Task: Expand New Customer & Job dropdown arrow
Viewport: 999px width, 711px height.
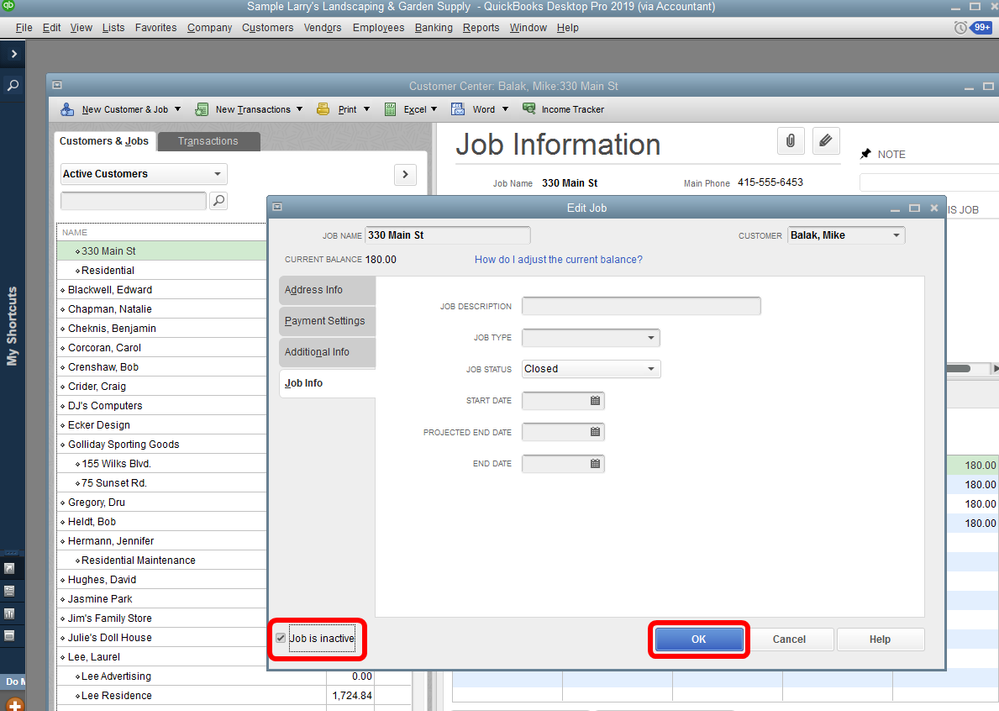Action: pyautogui.click(x=178, y=109)
